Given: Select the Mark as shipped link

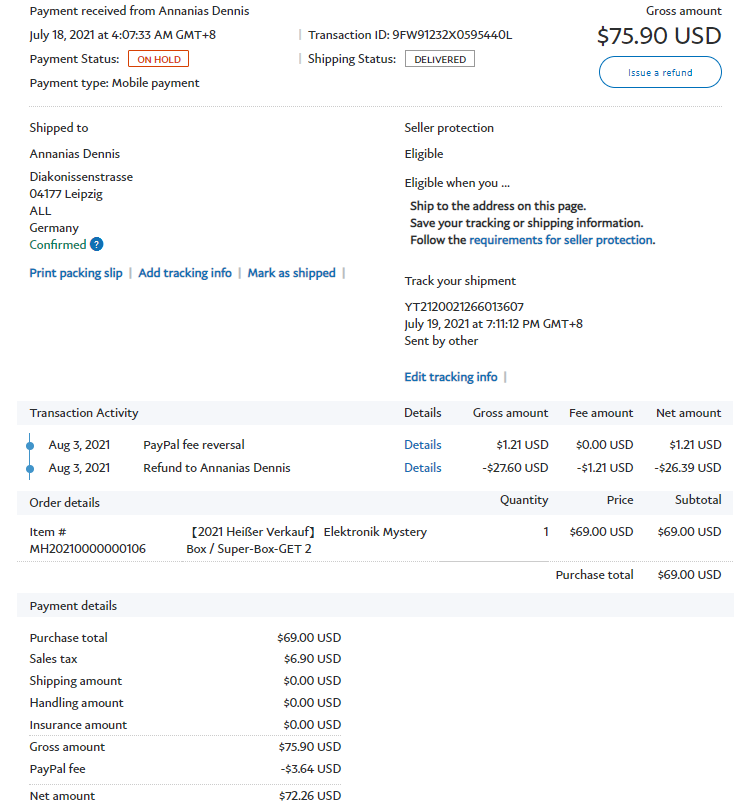Looking at the screenshot, I should click(x=291, y=273).
